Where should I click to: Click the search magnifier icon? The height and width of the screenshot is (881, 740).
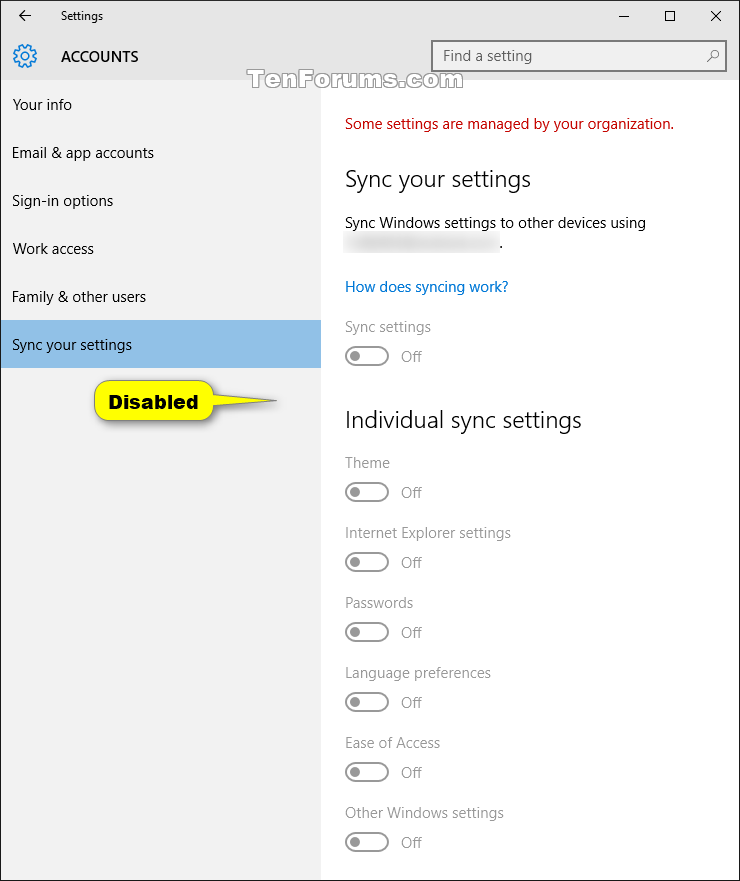713,56
